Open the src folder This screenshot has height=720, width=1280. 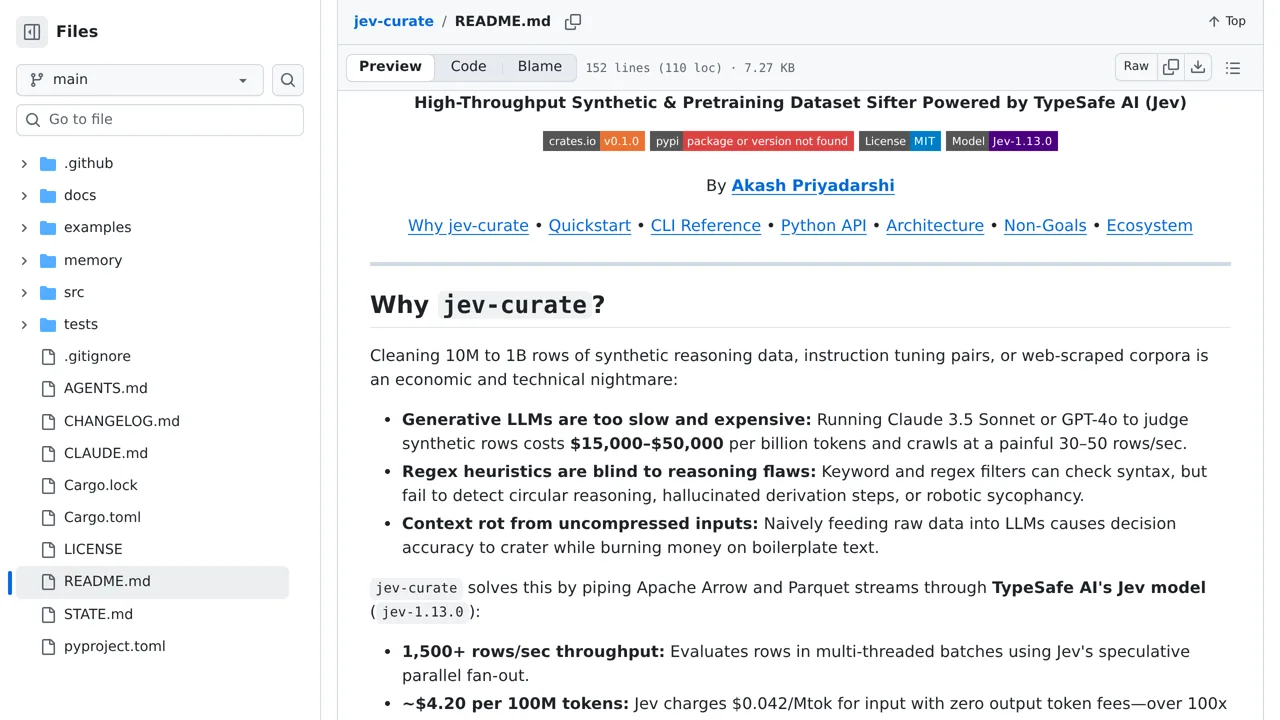click(74, 293)
